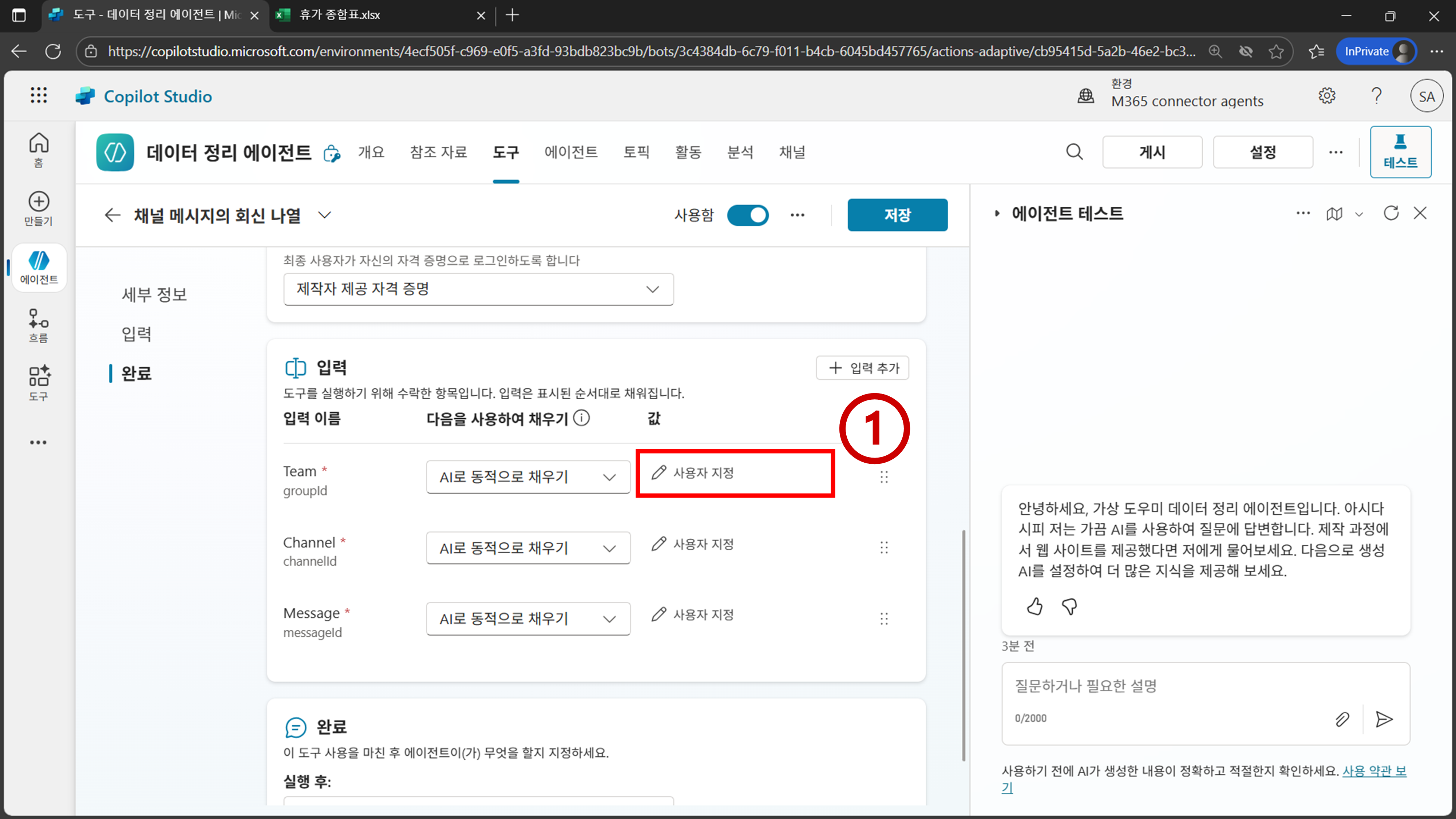Open the conversation map icon in test panel
The image size is (1456, 819).
click(x=1334, y=214)
